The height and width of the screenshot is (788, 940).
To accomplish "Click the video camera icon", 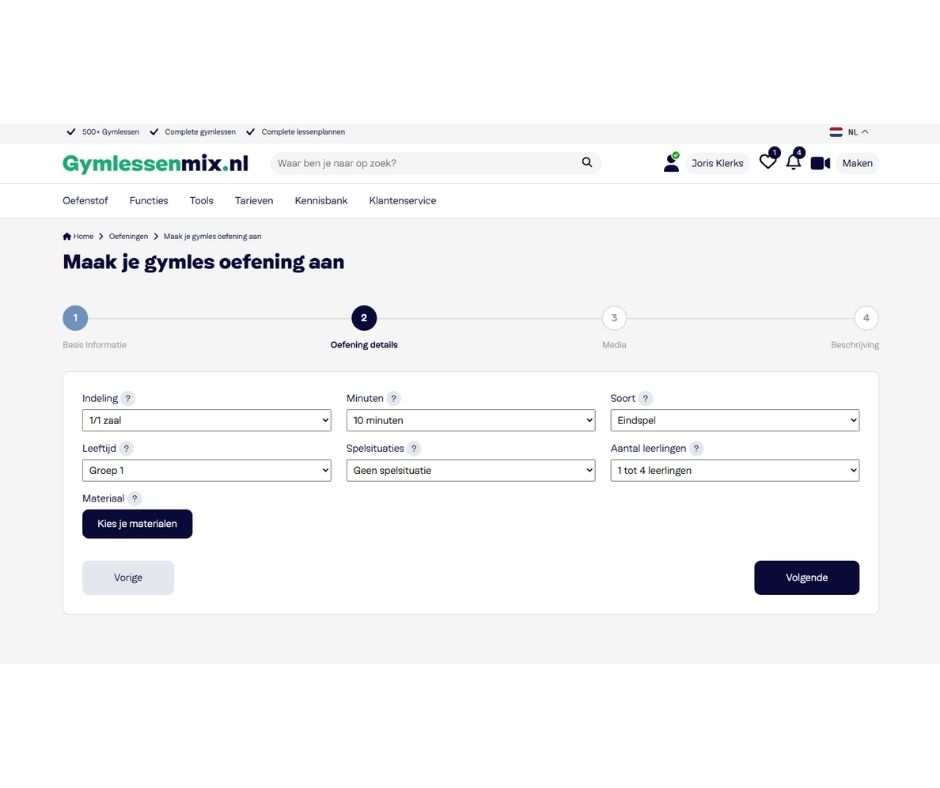I will (820, 163).
